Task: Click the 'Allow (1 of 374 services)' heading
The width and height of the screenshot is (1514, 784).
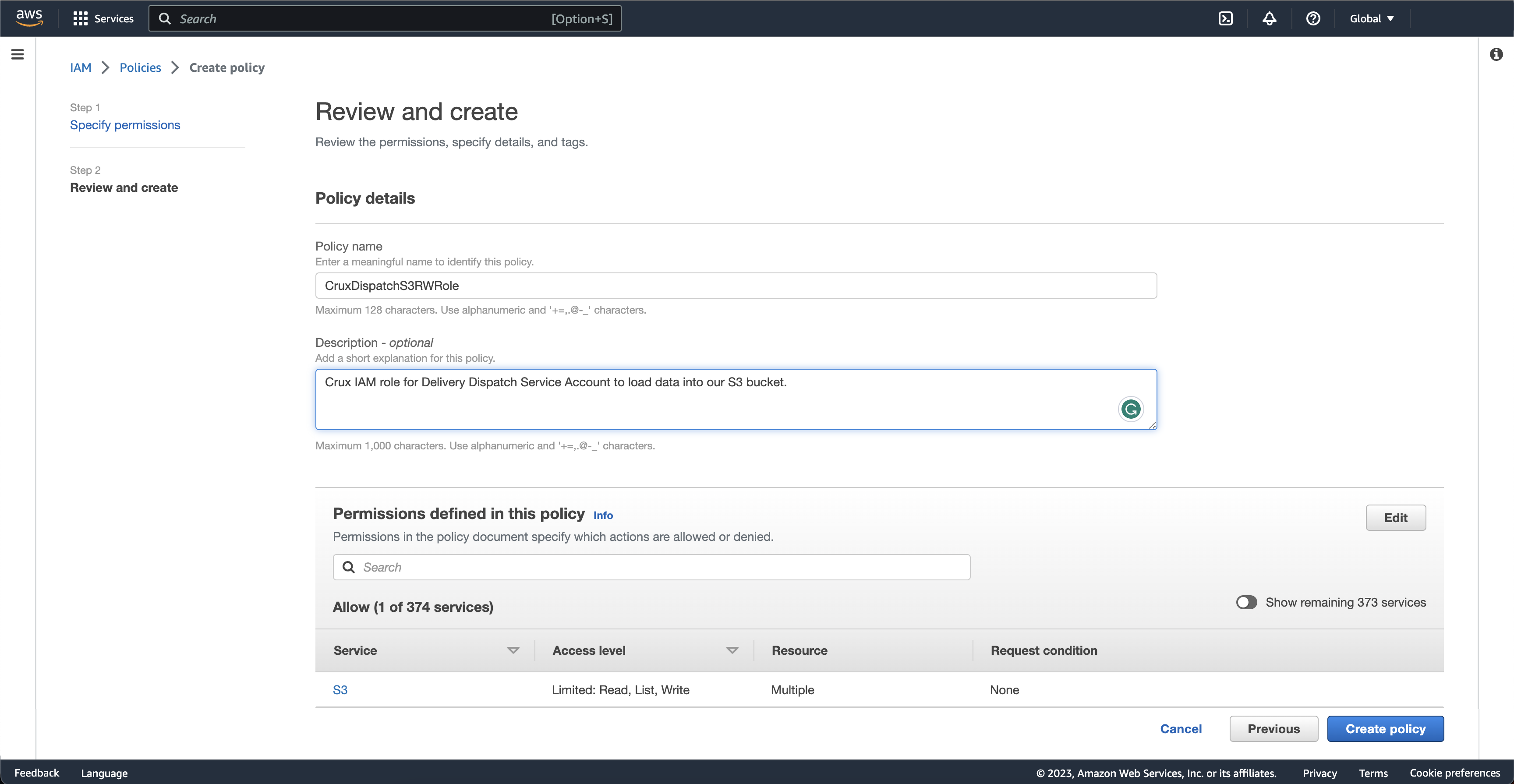Action: (413, 607)
